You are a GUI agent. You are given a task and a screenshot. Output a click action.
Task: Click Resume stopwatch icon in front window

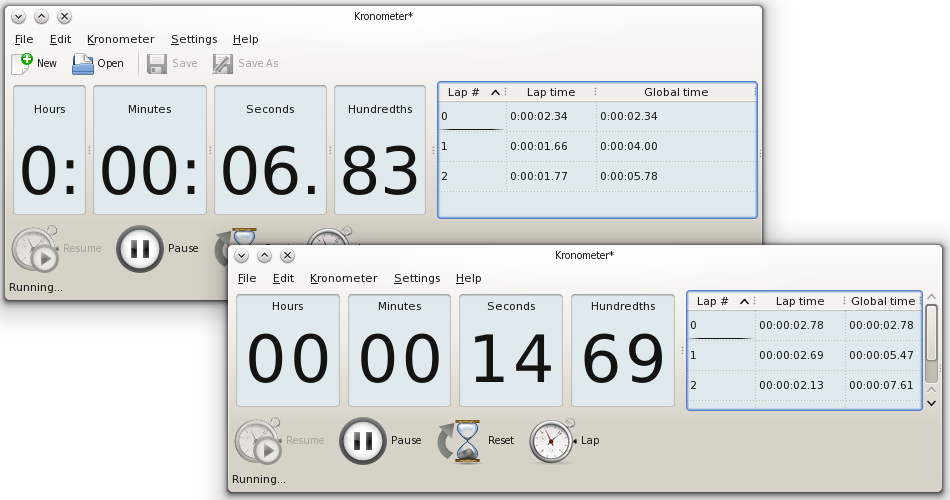click(x=259, y=441)
